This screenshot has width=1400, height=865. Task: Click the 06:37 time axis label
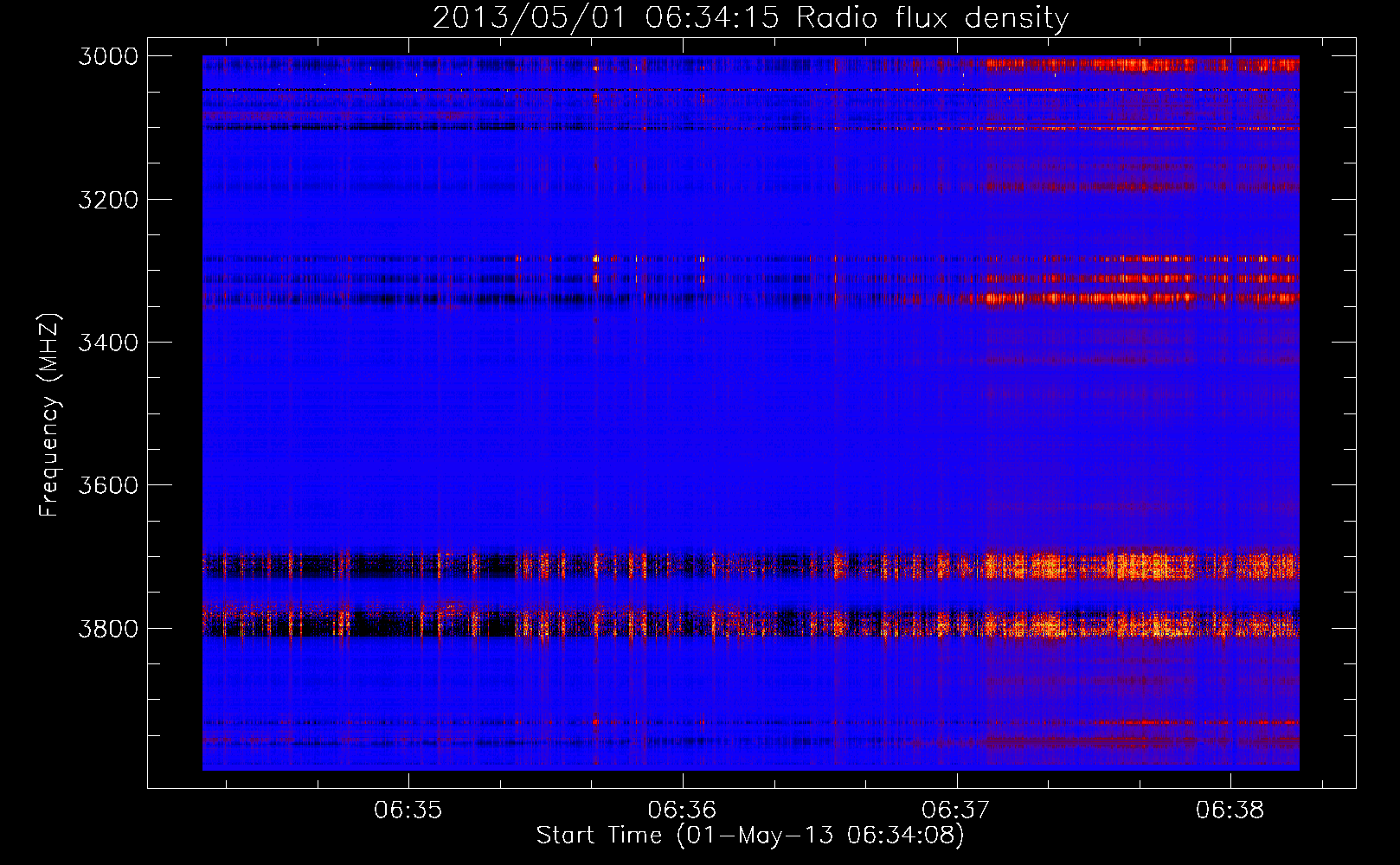pyautogui.click(x=956, y=810)
